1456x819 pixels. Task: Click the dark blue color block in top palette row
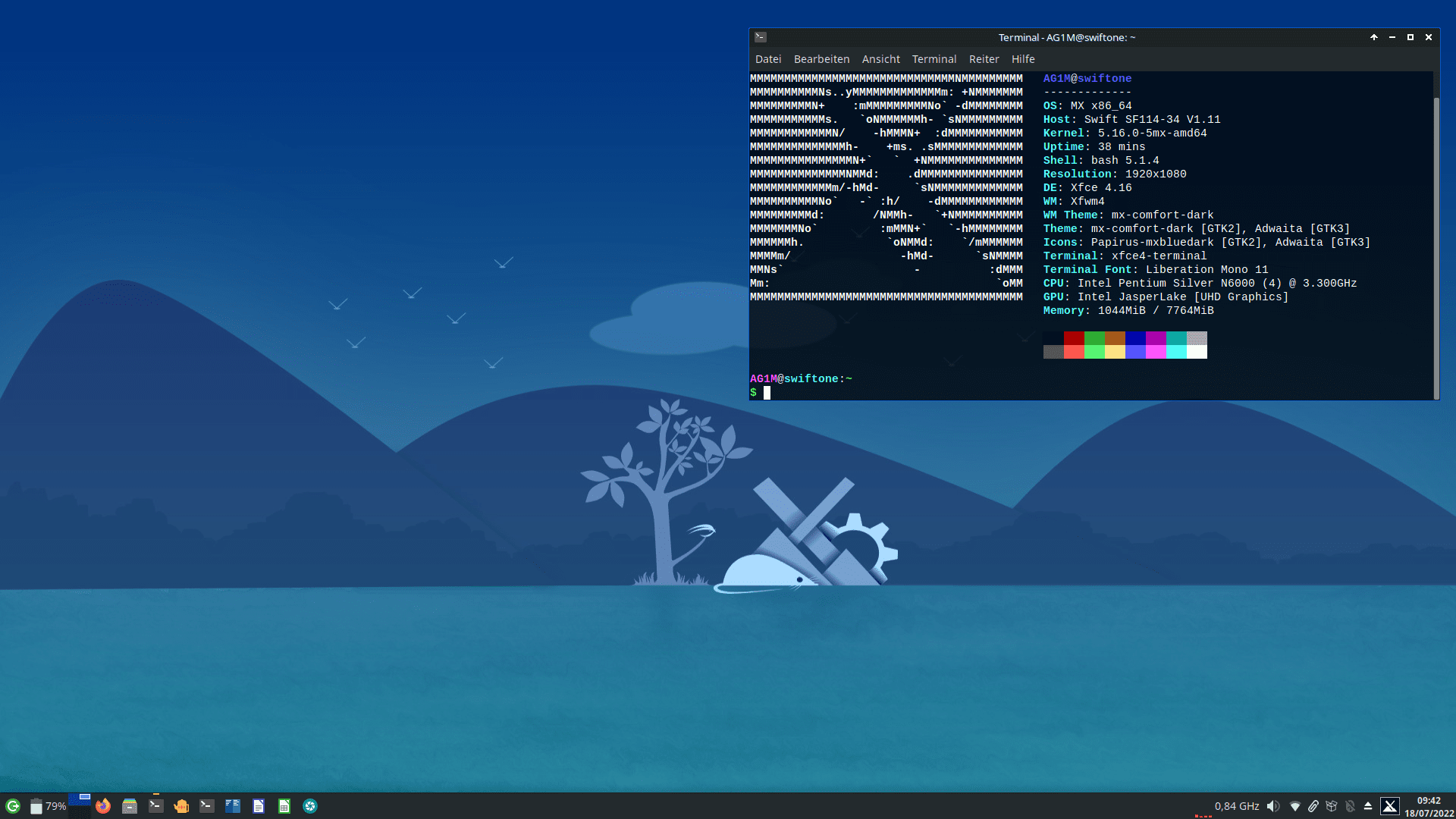click(x=1135, y=338)
